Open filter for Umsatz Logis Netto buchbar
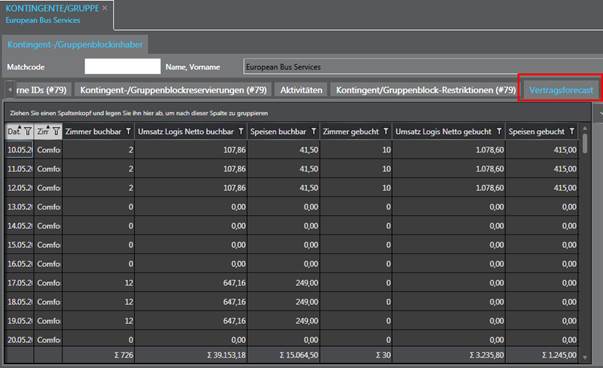Image resolution: width=603 pixels, height=368 pixels. (241, 132)
